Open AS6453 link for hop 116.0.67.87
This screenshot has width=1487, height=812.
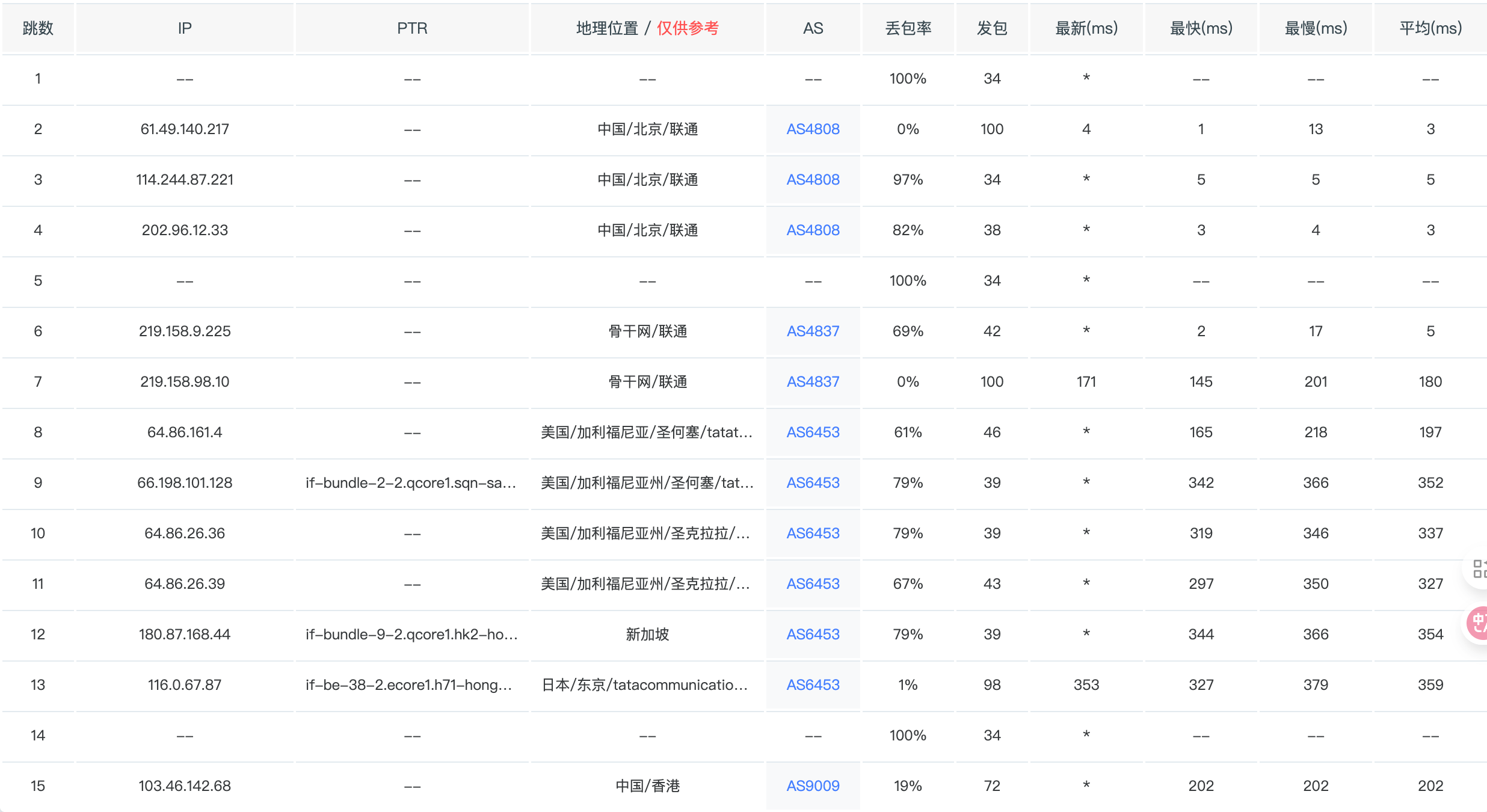click(x=813, y=685)
